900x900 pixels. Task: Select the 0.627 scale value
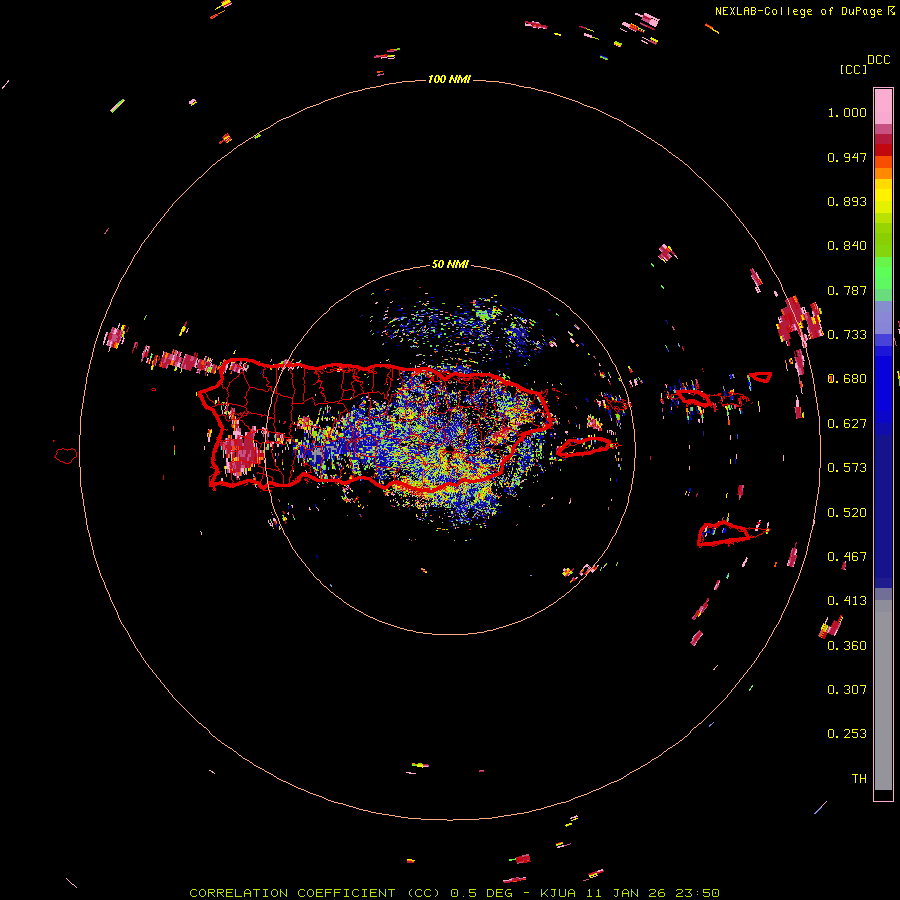[x=847, y=424]
